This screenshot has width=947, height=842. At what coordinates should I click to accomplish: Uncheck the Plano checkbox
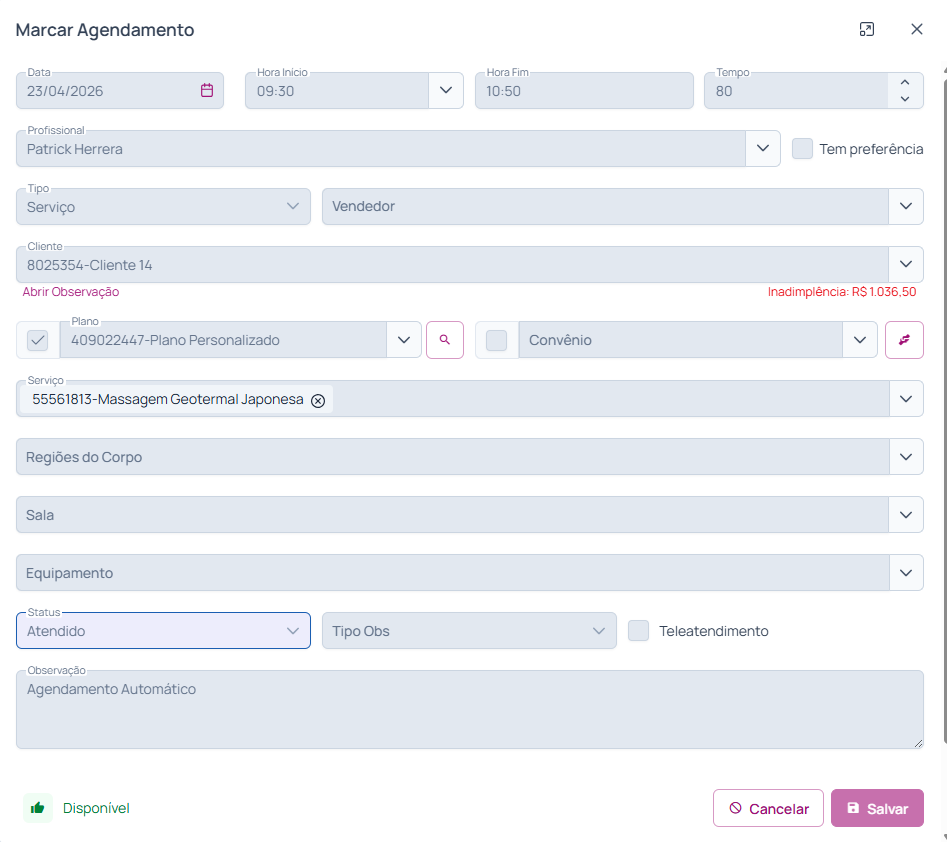[x=38, y=340]
